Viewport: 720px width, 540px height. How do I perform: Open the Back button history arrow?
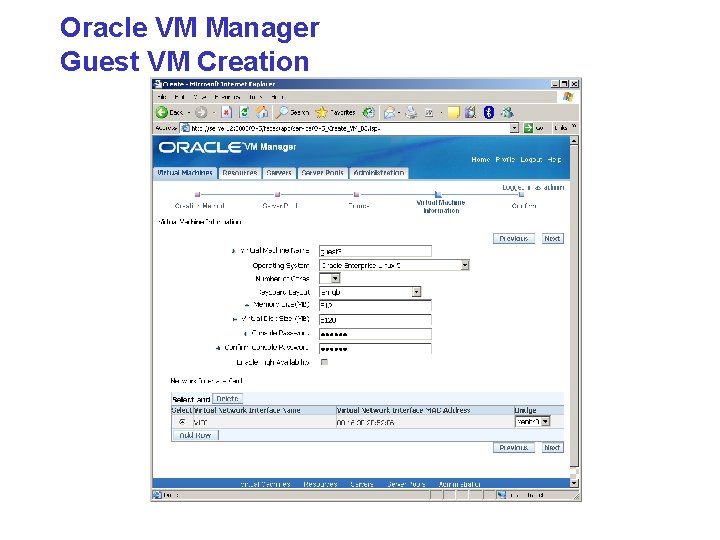pos(189,112)
